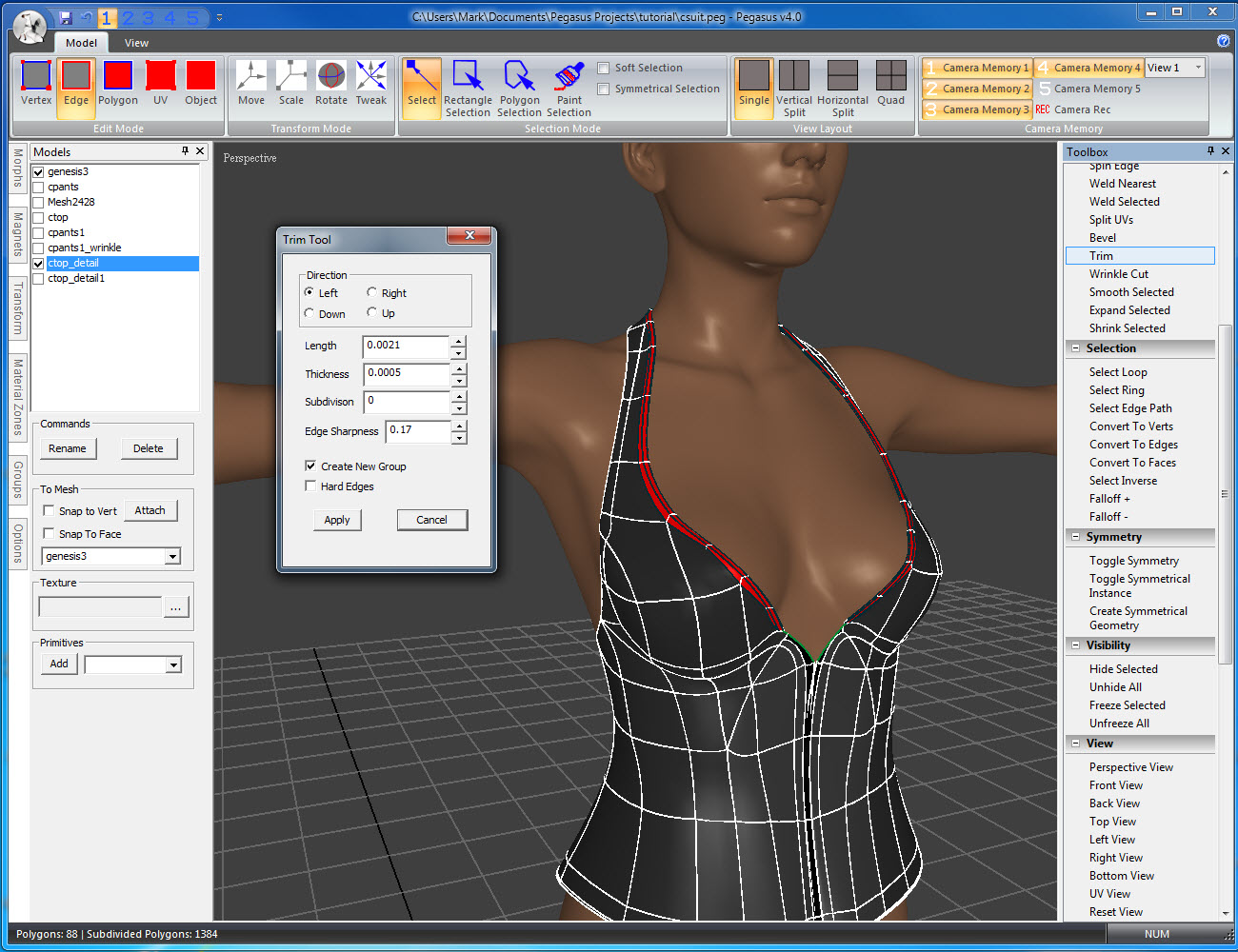Open the Material Zones side tab
Viewport: 1238px width, 952px height.
click(x=18, y=397)
